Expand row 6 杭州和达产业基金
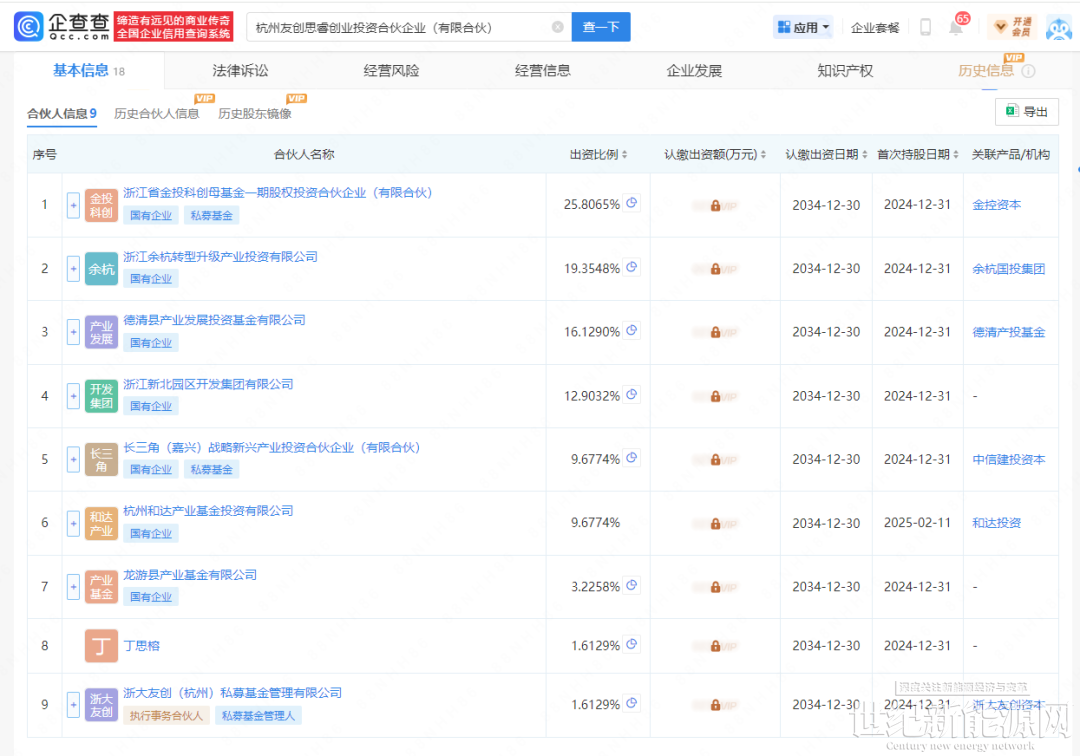This screenshot has height=756, width=1080. pyautogui.click(x=73, y=523)
